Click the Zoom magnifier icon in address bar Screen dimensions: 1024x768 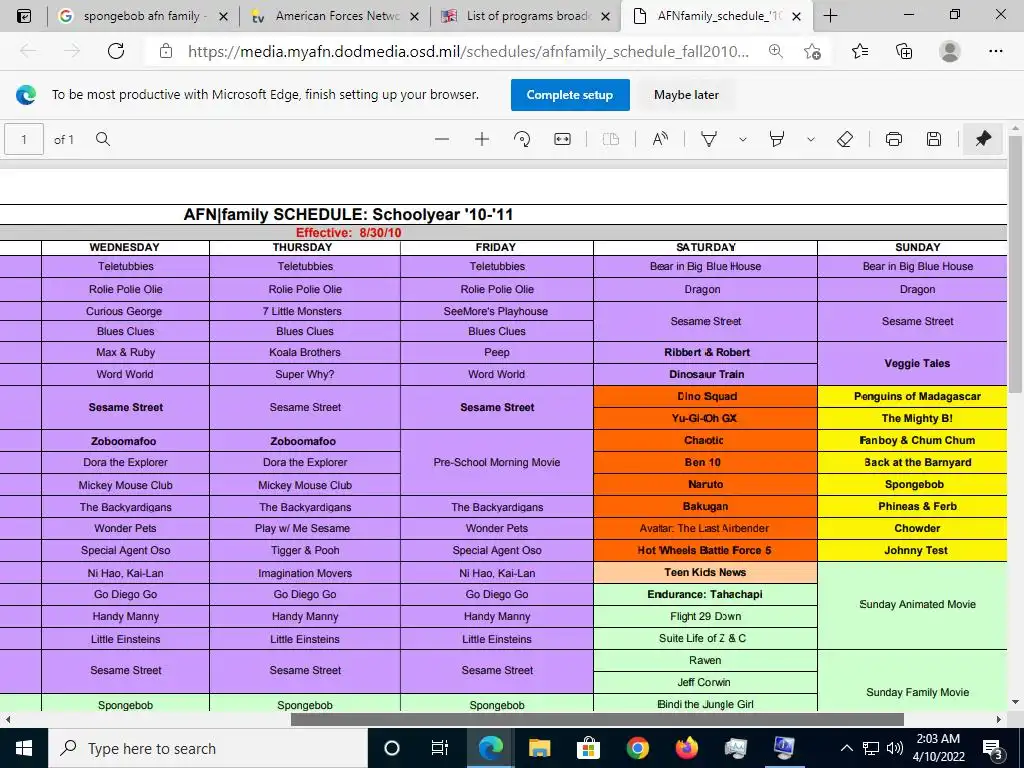click(x=776, y=51)
